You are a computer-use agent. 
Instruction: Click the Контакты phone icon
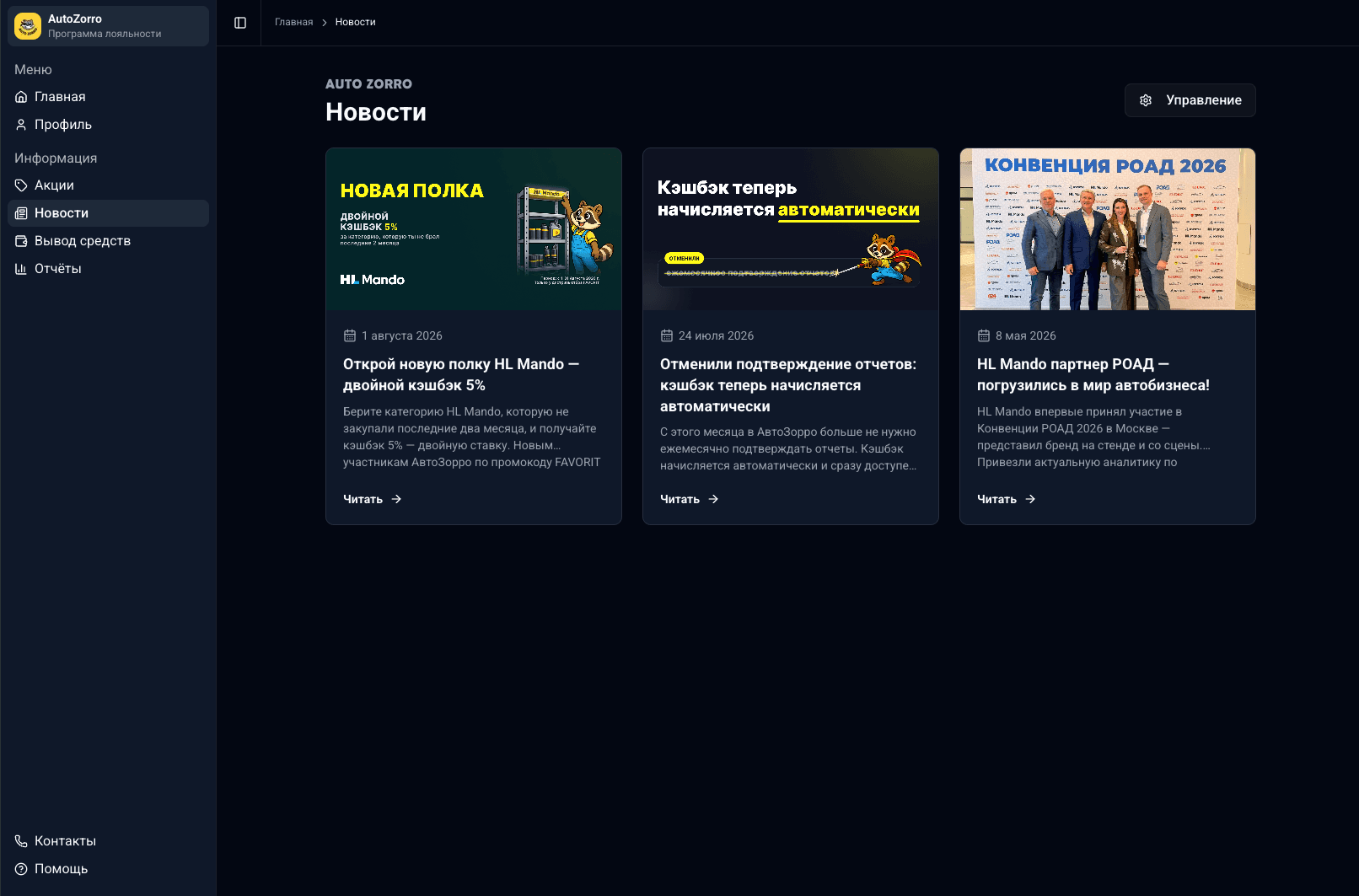coord(21,841)
